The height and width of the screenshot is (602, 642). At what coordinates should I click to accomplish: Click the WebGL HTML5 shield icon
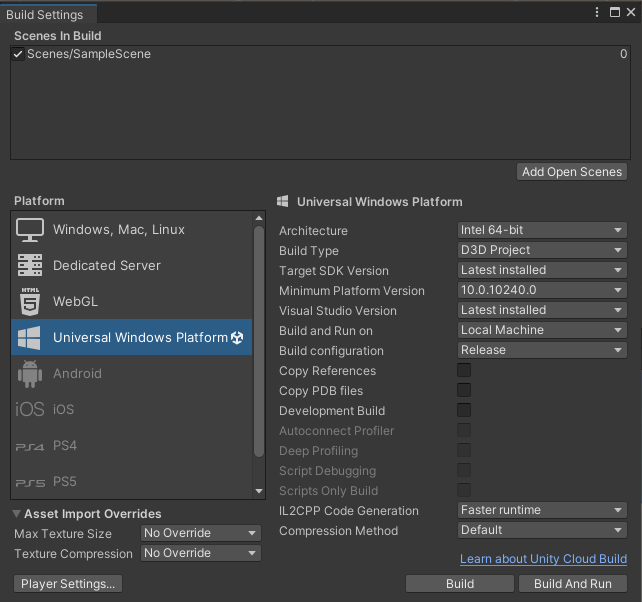click(x=30, y=301)
